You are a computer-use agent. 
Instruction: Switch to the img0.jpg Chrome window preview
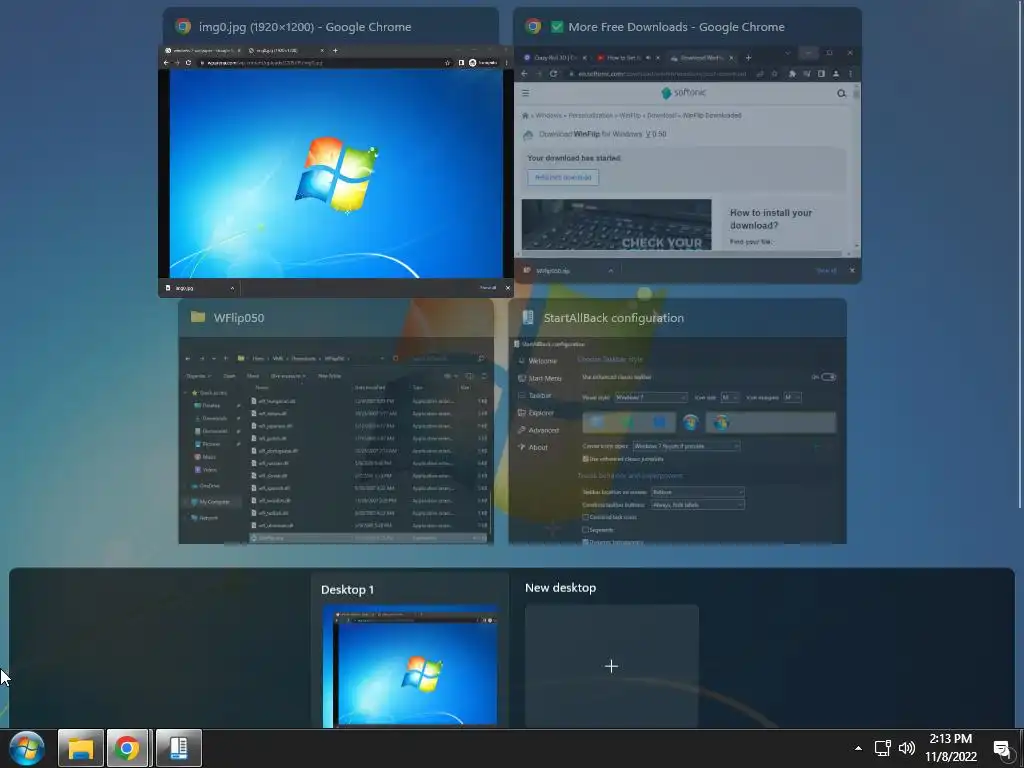[x=336, y=171]
